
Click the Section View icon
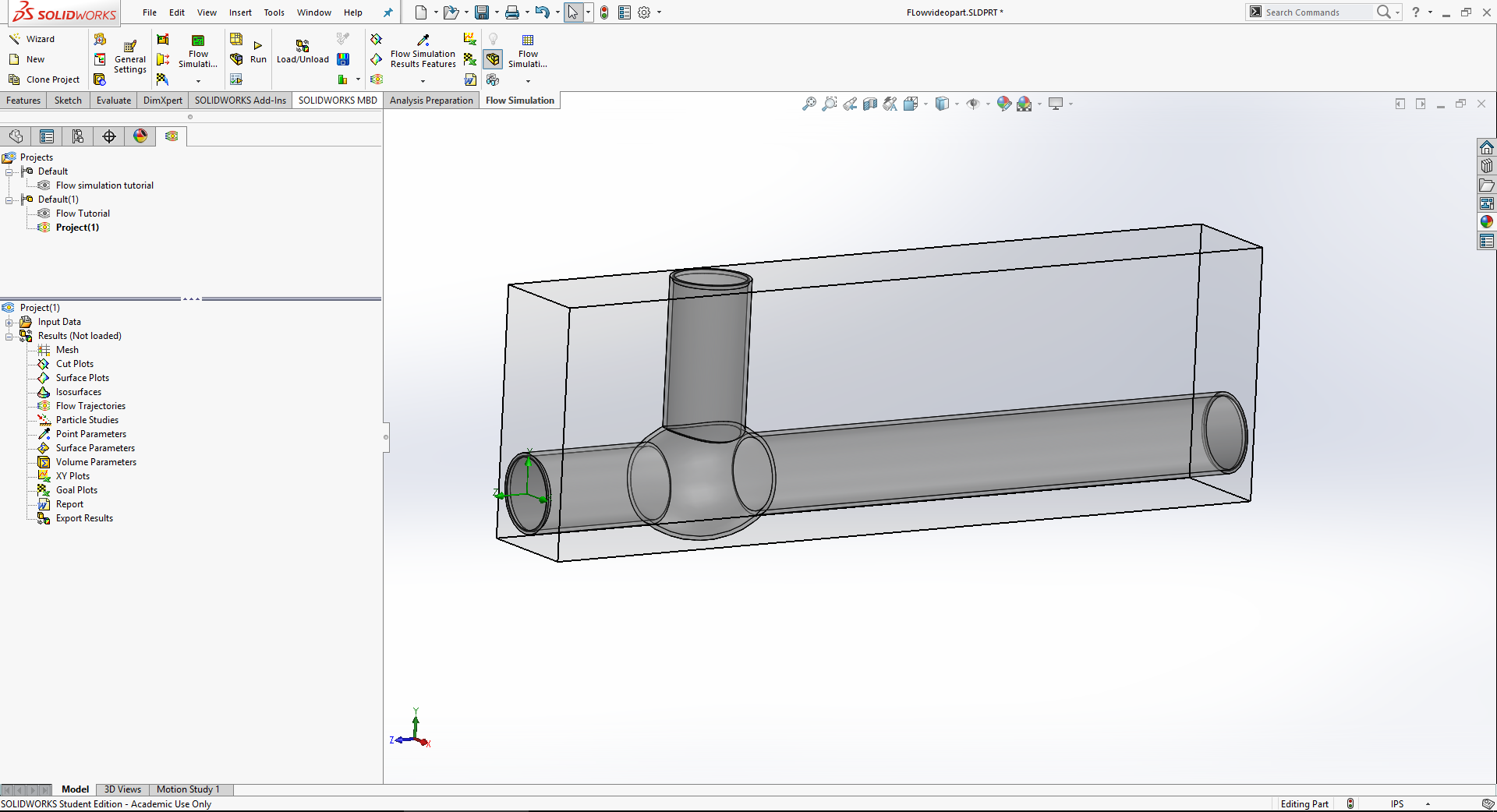point(870,104)
